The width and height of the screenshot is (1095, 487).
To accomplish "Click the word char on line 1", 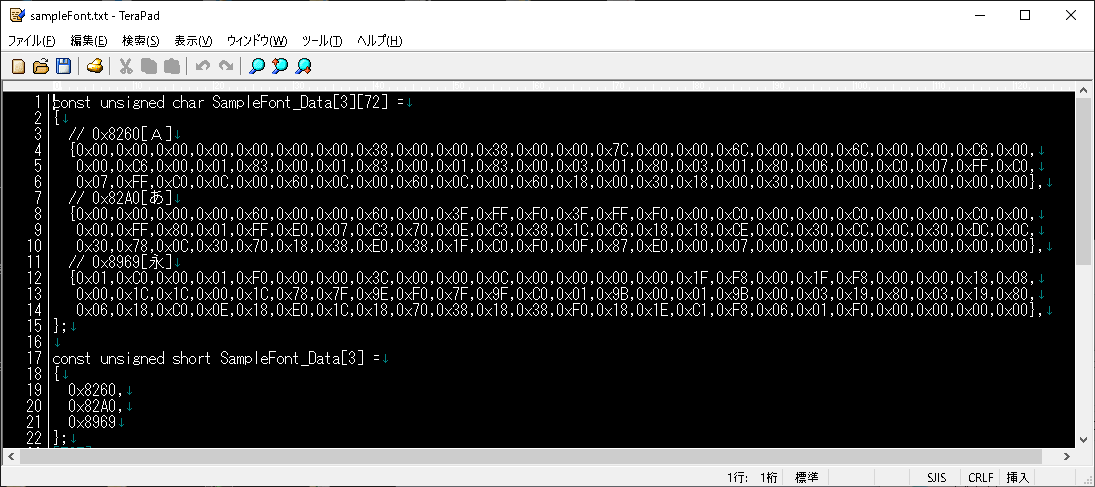I will [x=188, y=103].
